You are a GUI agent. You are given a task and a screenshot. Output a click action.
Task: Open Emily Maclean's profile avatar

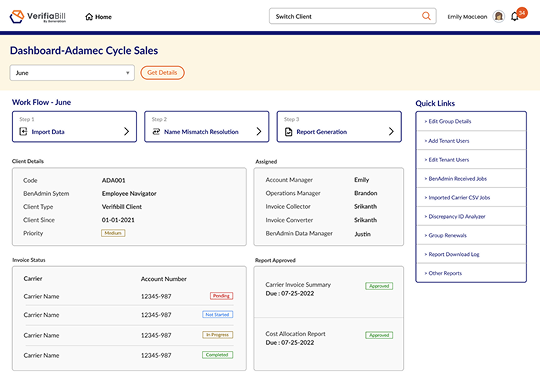[x=498, y=16]
